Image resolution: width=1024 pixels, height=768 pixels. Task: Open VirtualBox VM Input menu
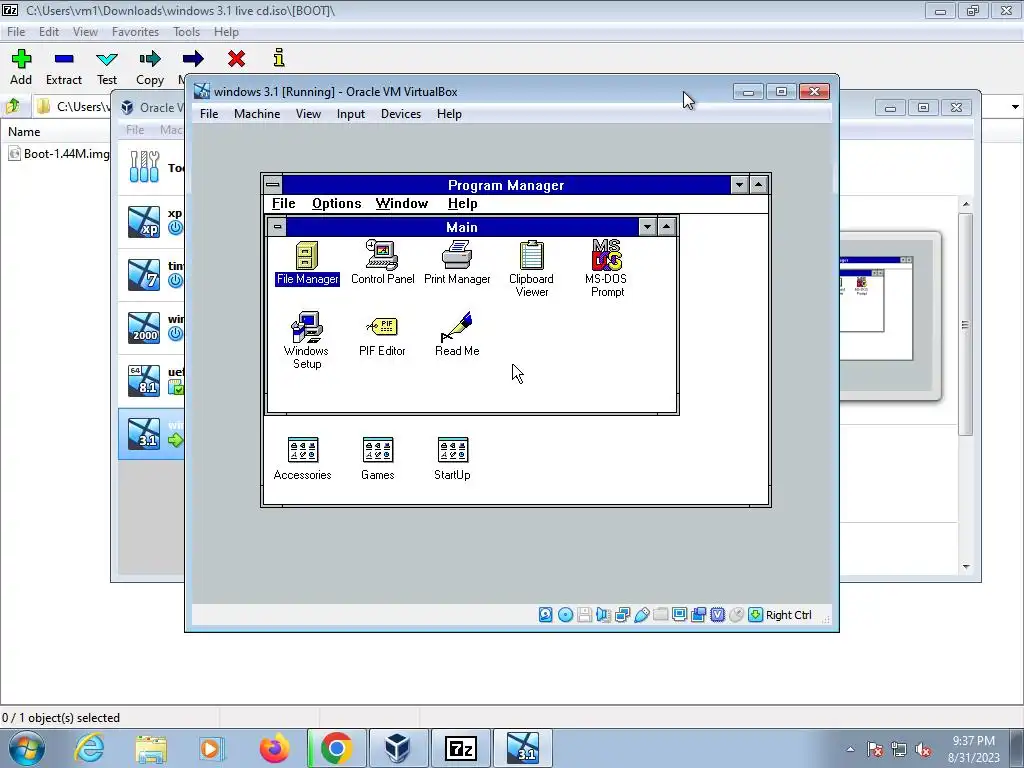pyautogui.click(x=351, y=114)
